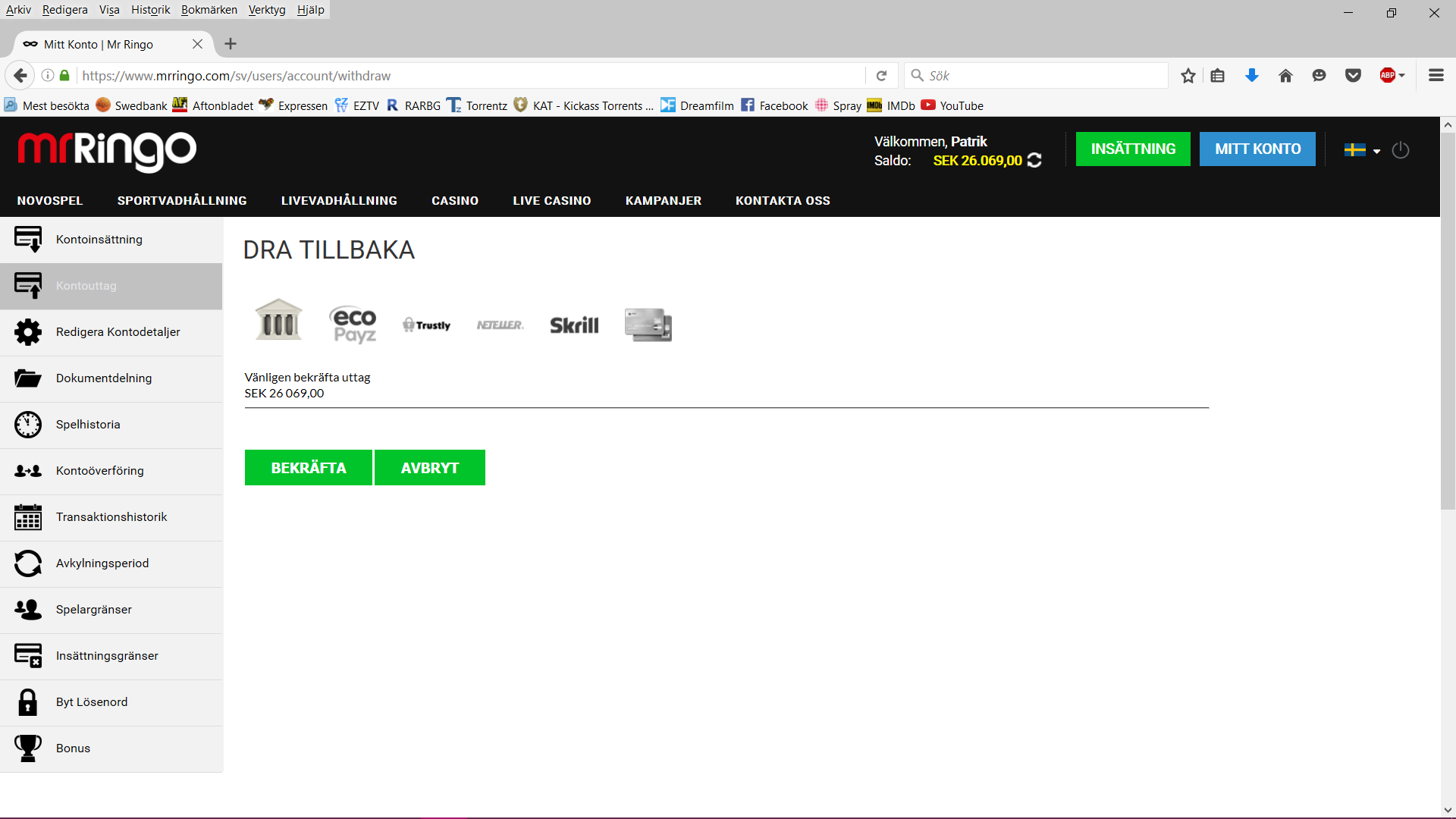Open the Firefox downloads arrow
Image resolution: width=1456 pixels, height=819 pixels.
point(1252,76)
